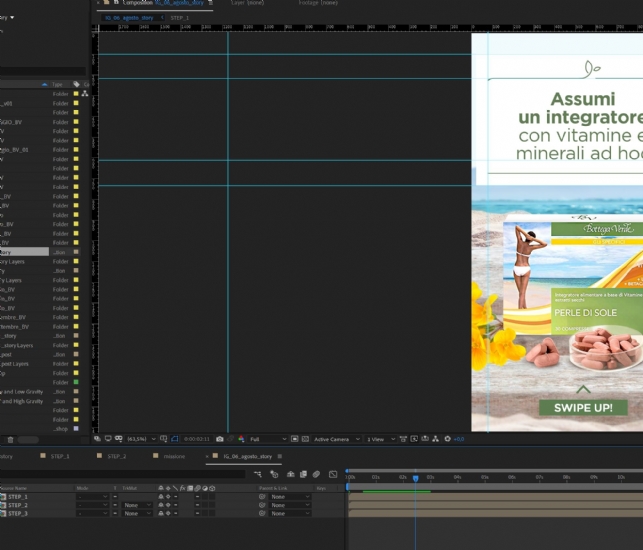Take a snapshot with the camera icon
Viewport: 643px width, 550px height.
coord(220,439)
